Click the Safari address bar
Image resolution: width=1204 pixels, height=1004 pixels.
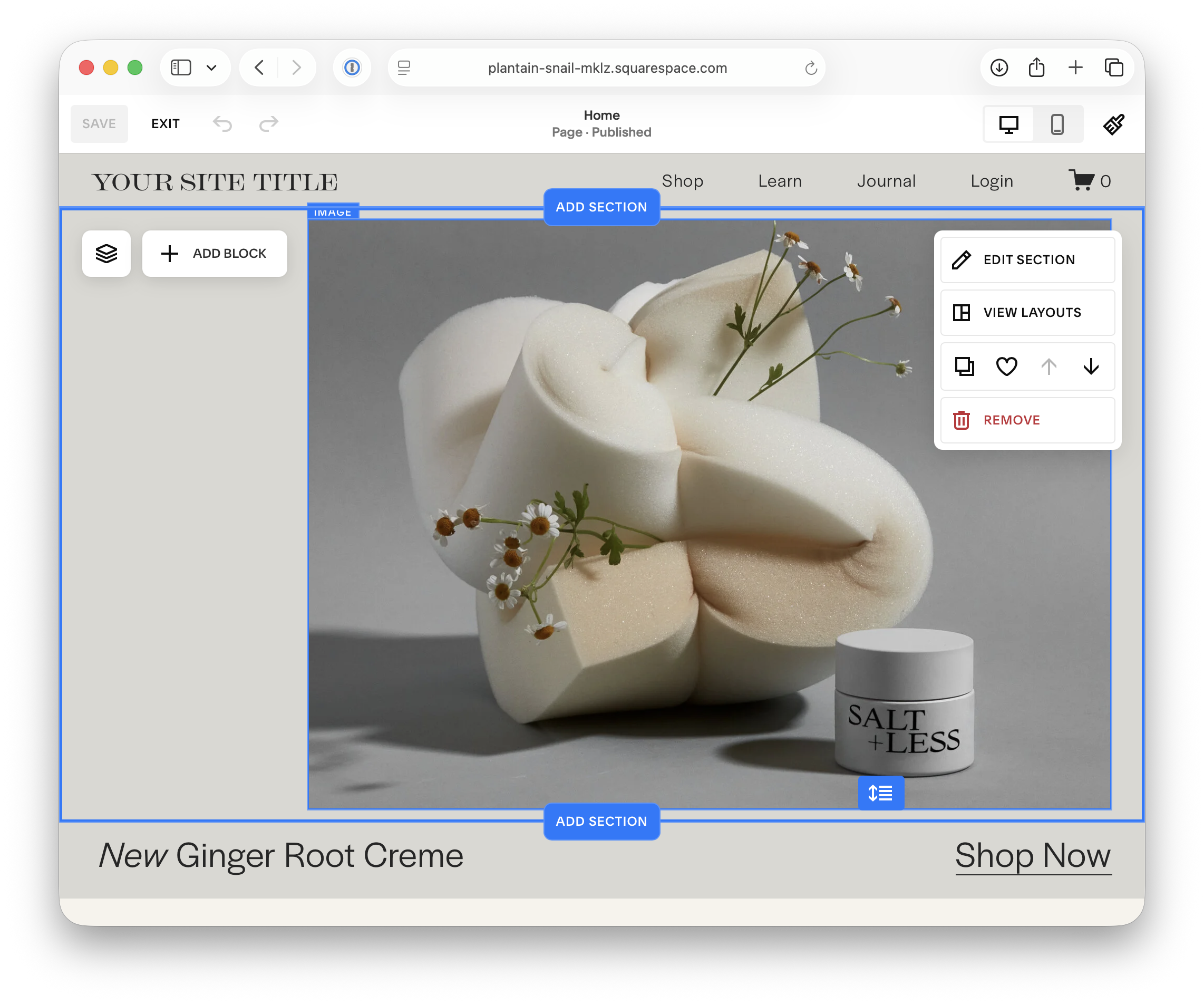pyautogui.click(x=607, y=67)
